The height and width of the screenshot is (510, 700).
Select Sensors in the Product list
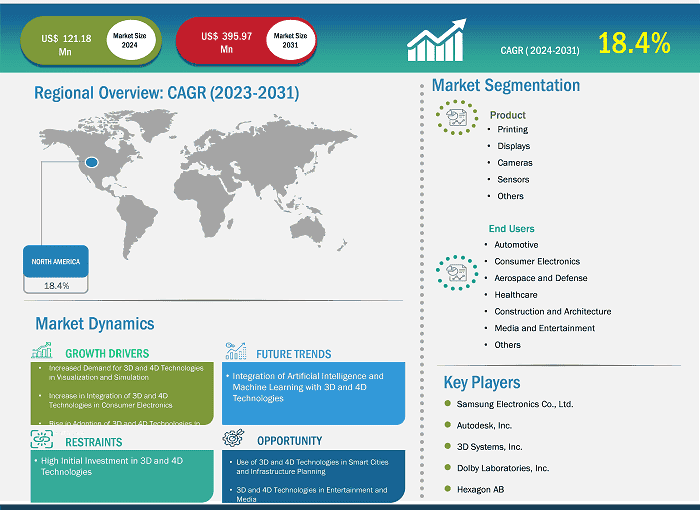click(x=513, y=180)
